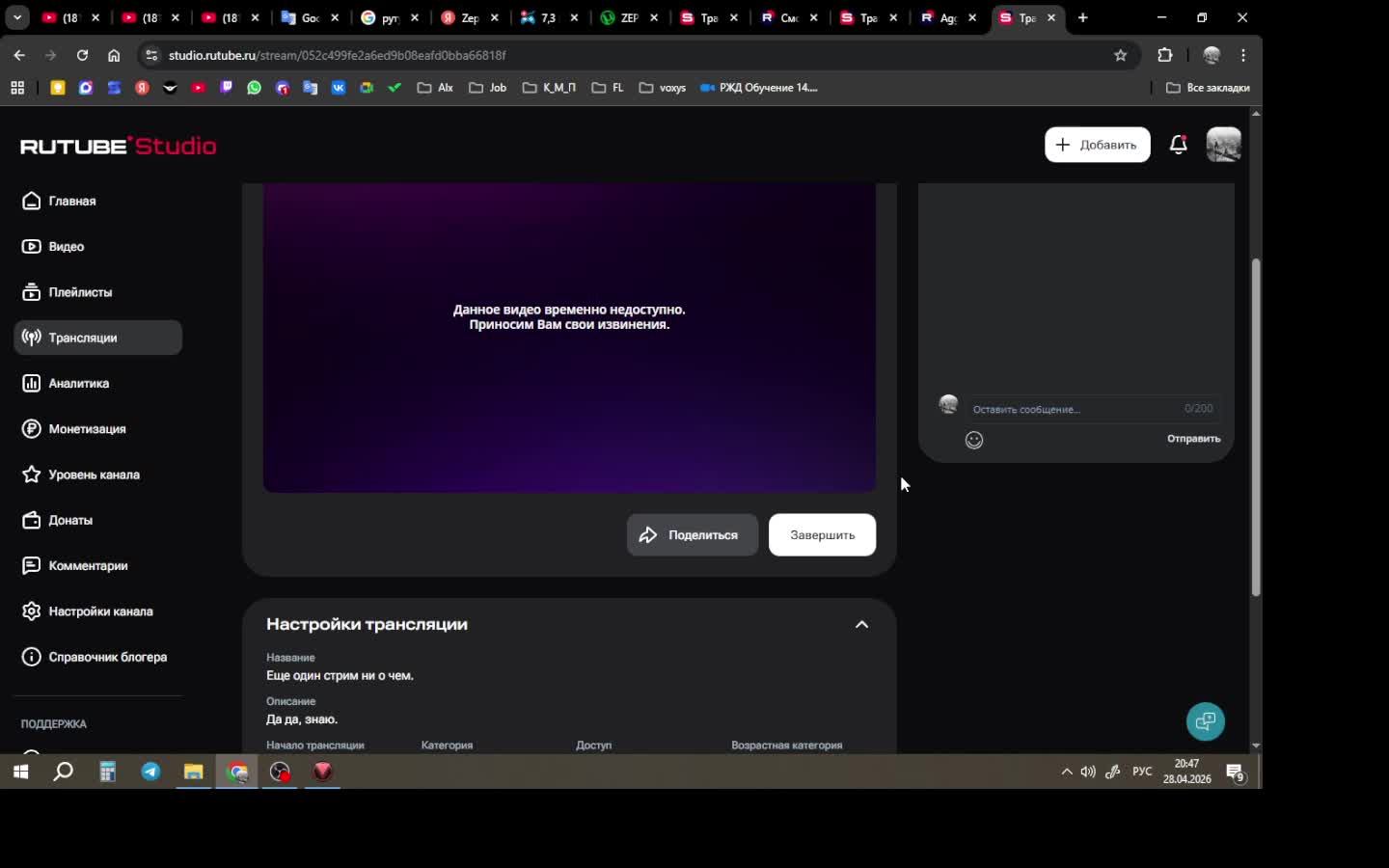Open the РЖД Обучение bookmark
Screen dimensions: 1389x868
tap(759, 88)
